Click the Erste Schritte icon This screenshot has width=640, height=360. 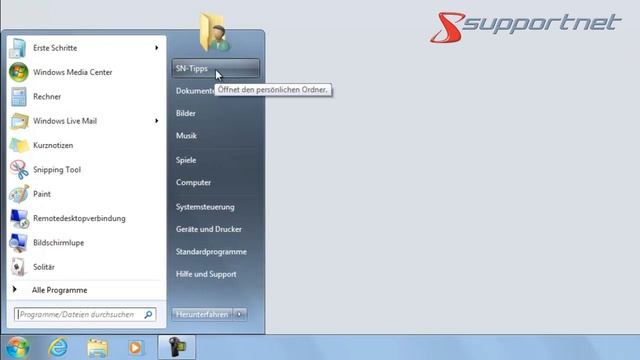click(18, 48)
